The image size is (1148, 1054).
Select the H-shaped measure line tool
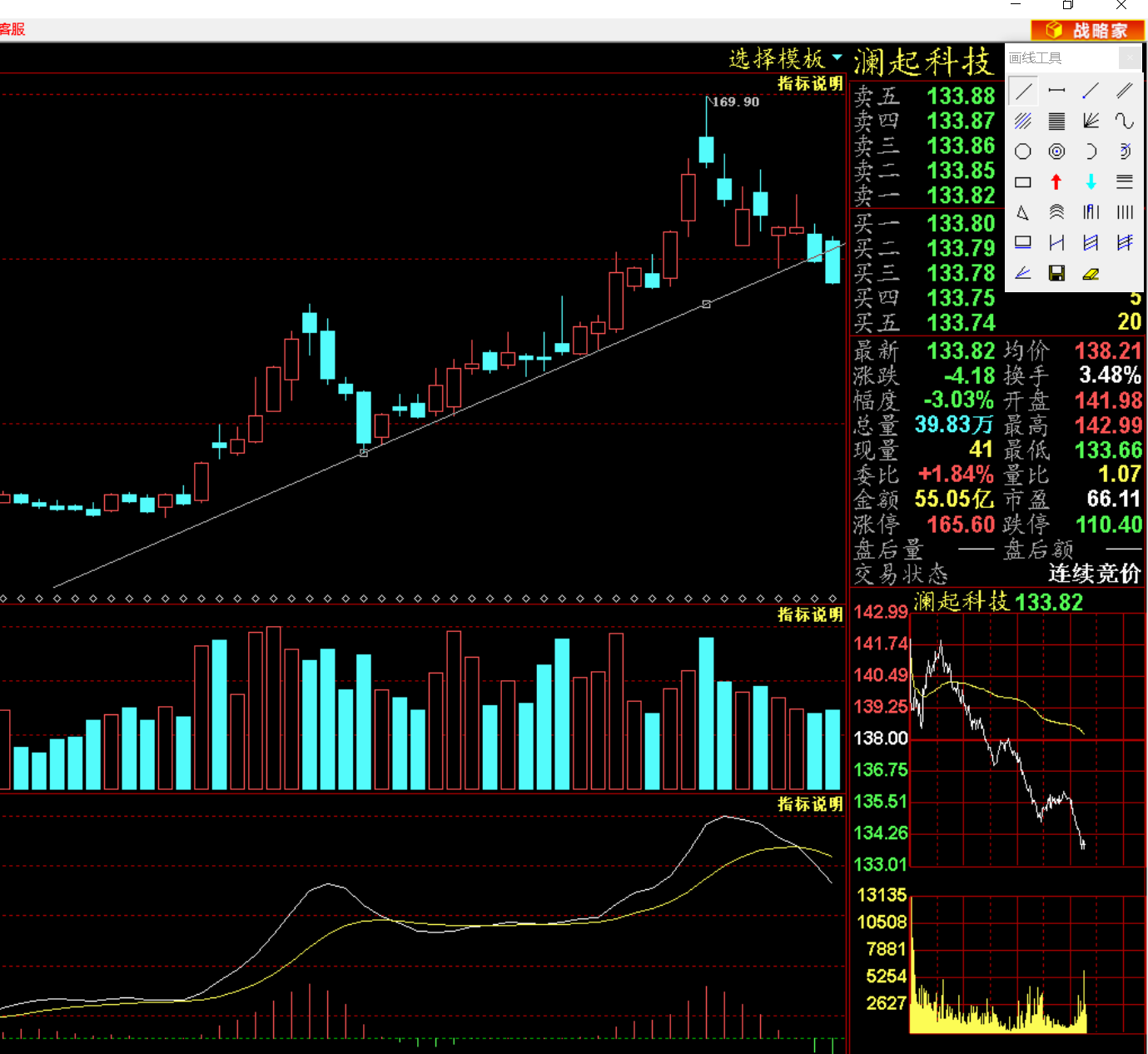(1056, 243)
